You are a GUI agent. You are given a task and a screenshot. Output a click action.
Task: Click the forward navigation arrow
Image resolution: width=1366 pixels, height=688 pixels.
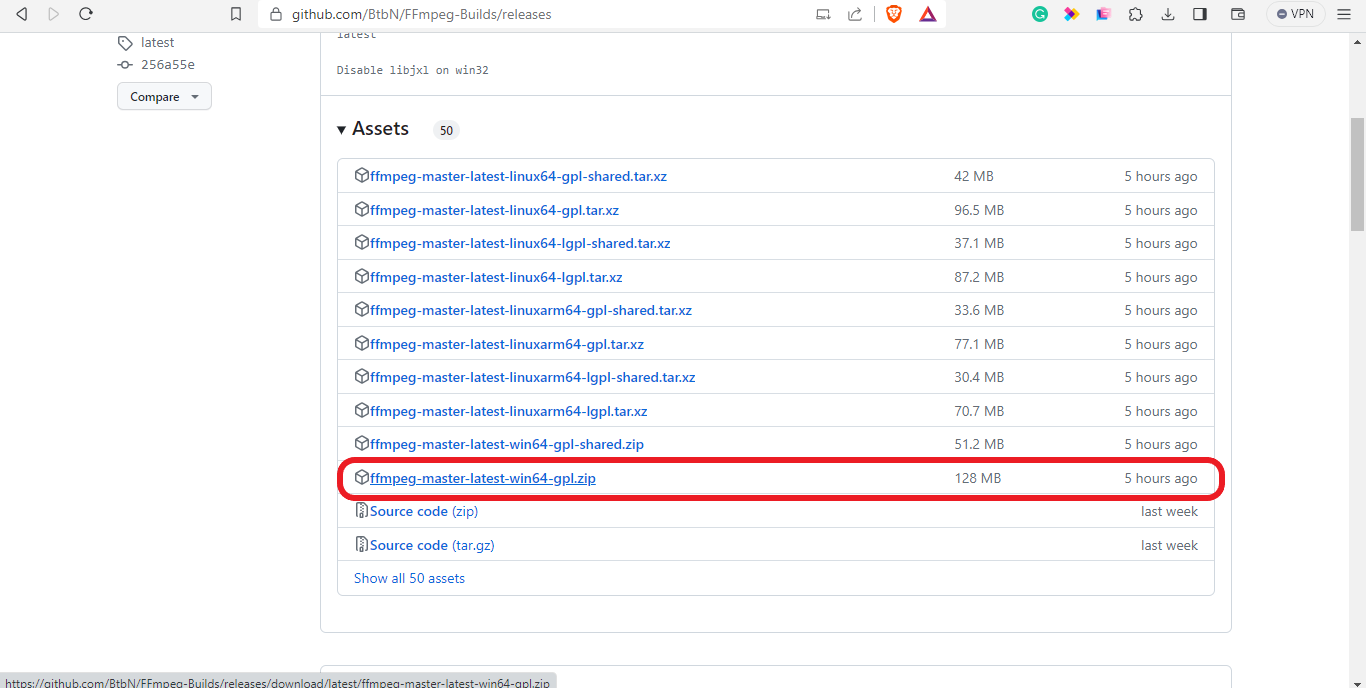tap(54, 14)
